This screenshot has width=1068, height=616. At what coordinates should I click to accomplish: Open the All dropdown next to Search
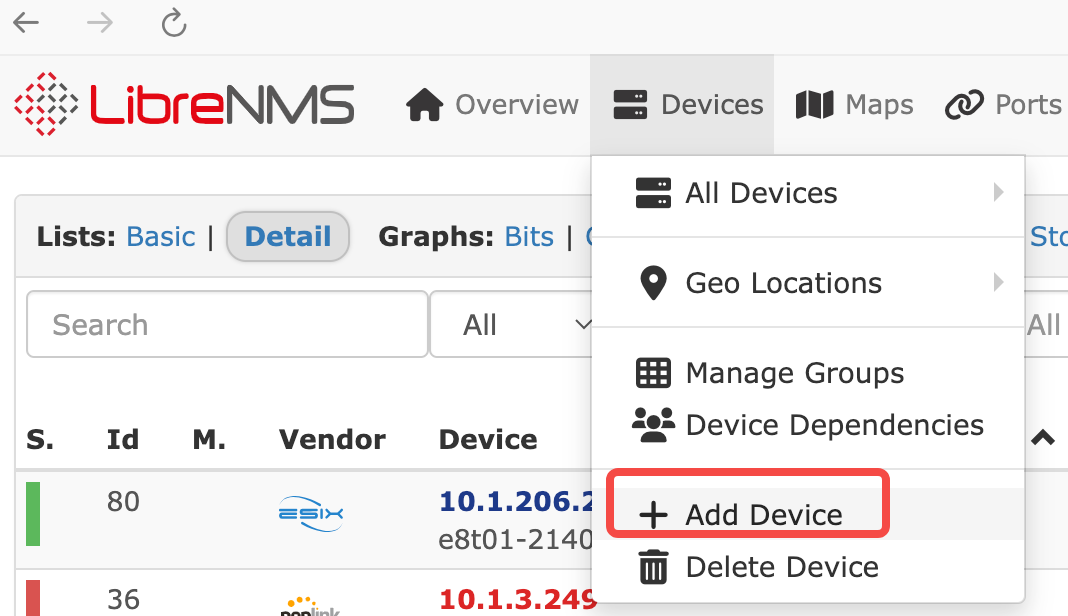pos(512,325)
